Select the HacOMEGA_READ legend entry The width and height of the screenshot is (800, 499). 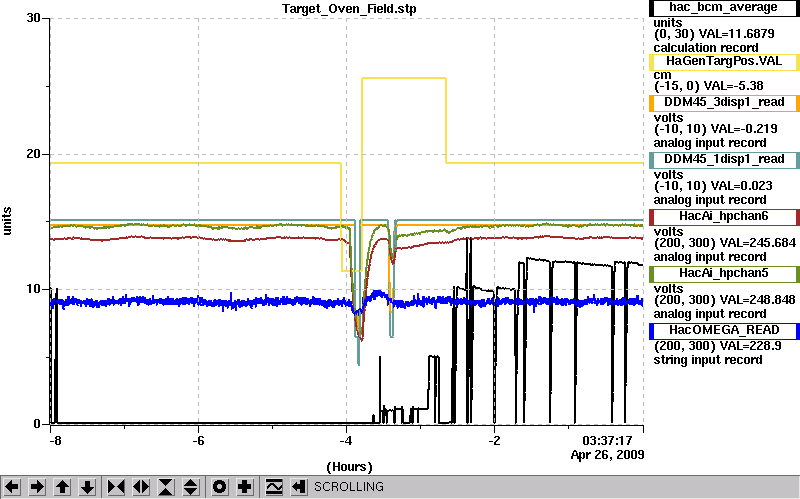pyautogui.click(x=724, y=331)
